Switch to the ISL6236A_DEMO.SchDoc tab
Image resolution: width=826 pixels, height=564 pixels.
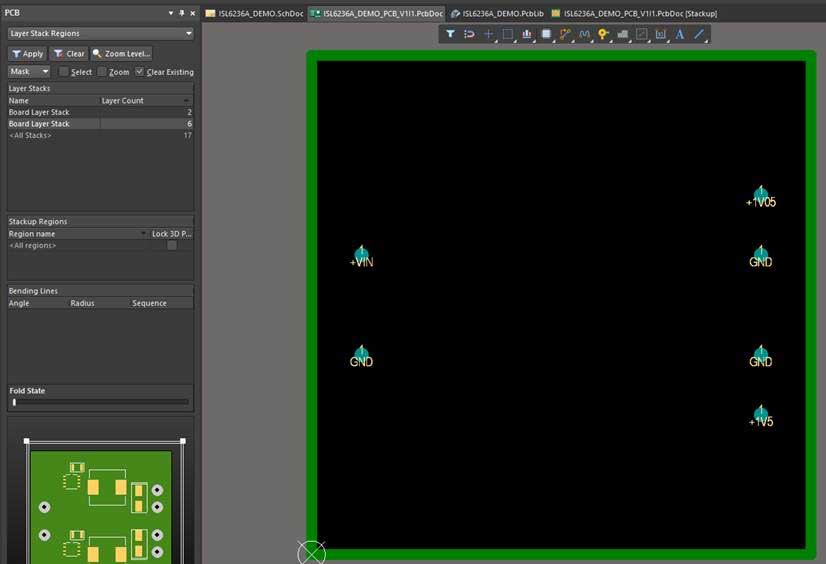(254, 13)
